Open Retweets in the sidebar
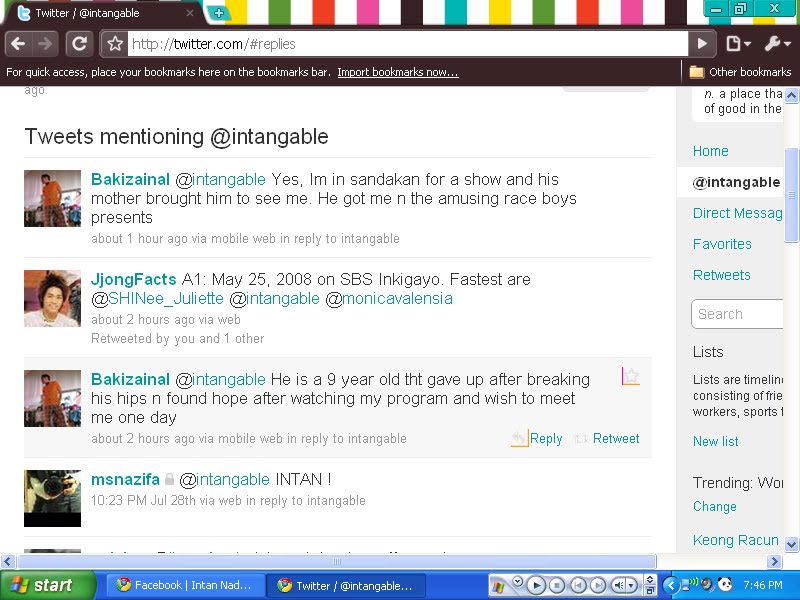The image size is (800, 600). [721, 275]
